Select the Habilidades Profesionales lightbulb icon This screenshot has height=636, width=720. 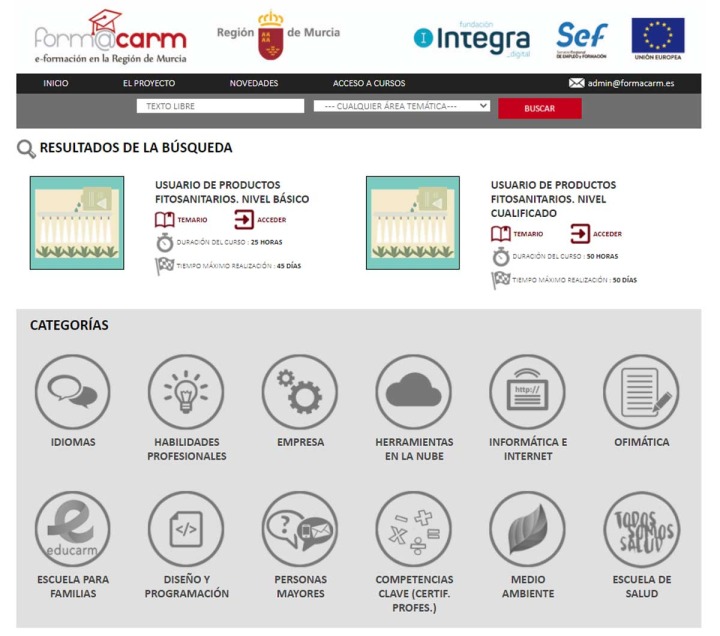(x=186, y=392)
